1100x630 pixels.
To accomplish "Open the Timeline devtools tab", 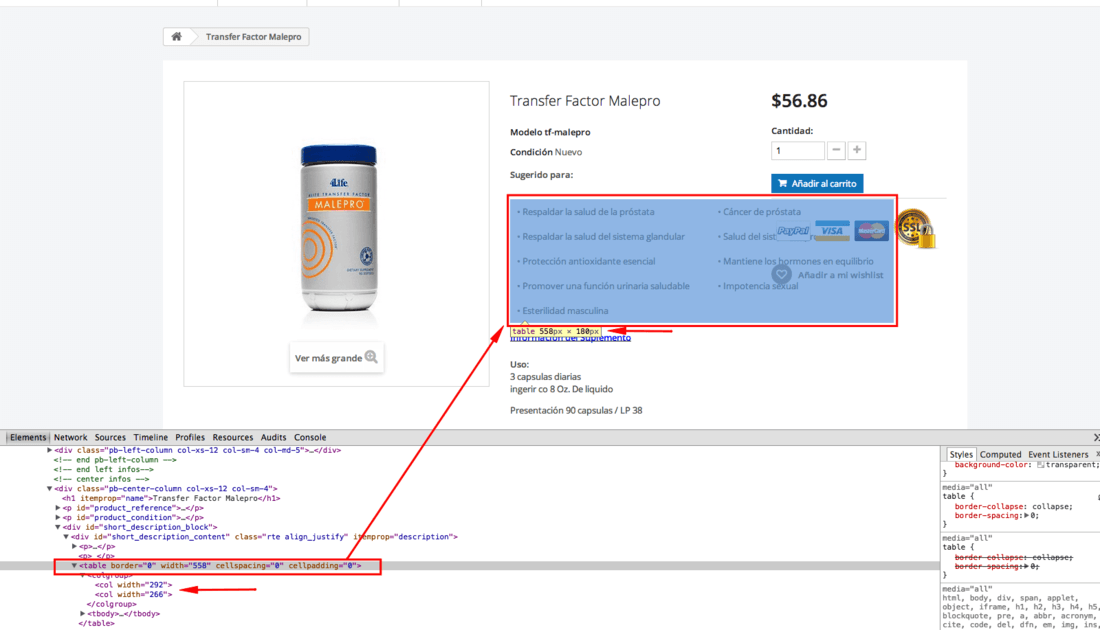I will coord(151,437).
